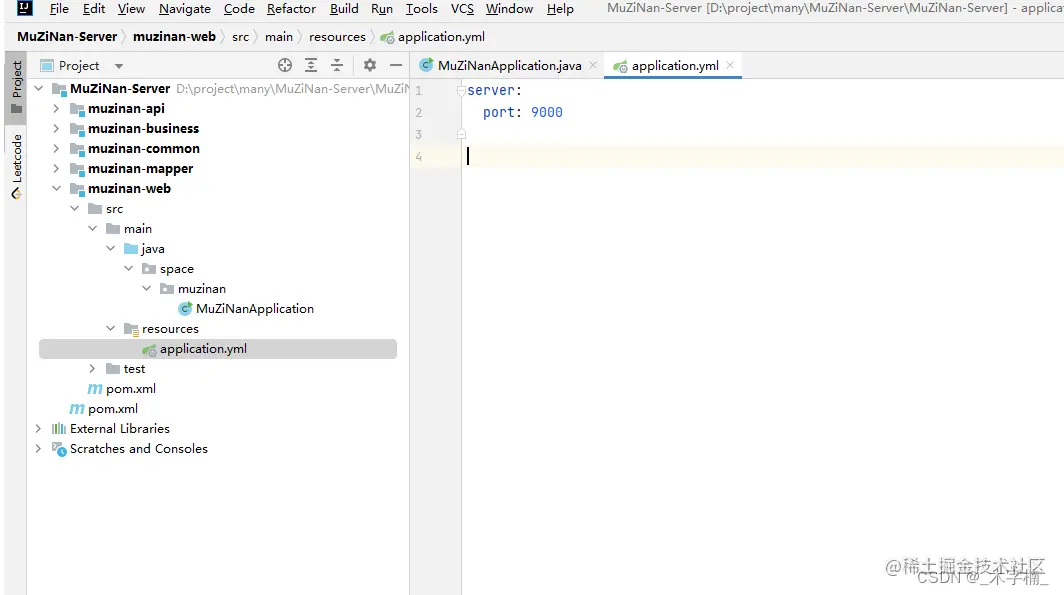This screenshot has width=1064, height=595.
Task: Expand the muzinan-common module
Action: pyautogui.click(x=56, y=149)
